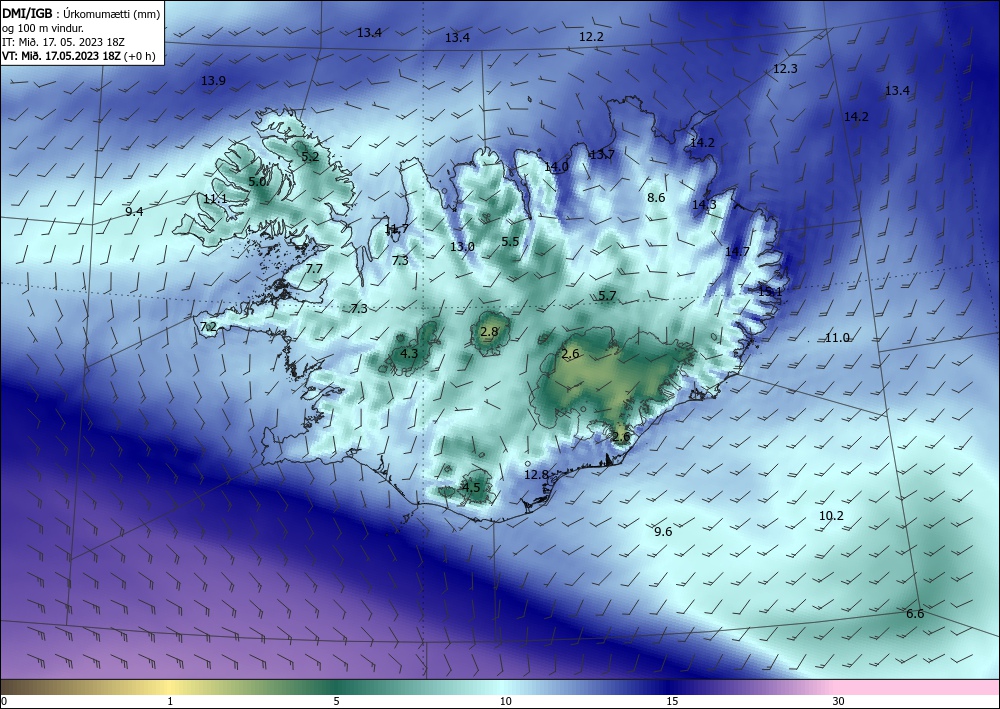Click the 'og 100 m vindur.' subtitle
The width and height of the screenshot is (1000, 709).
pos(43,28)
